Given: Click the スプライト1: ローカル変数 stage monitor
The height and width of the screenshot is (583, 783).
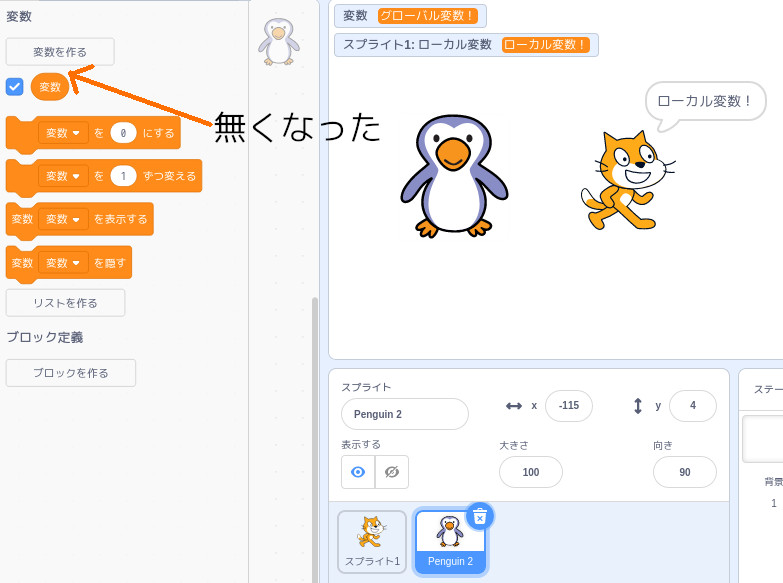Looking at the screenshot, I should coord(466,45).
